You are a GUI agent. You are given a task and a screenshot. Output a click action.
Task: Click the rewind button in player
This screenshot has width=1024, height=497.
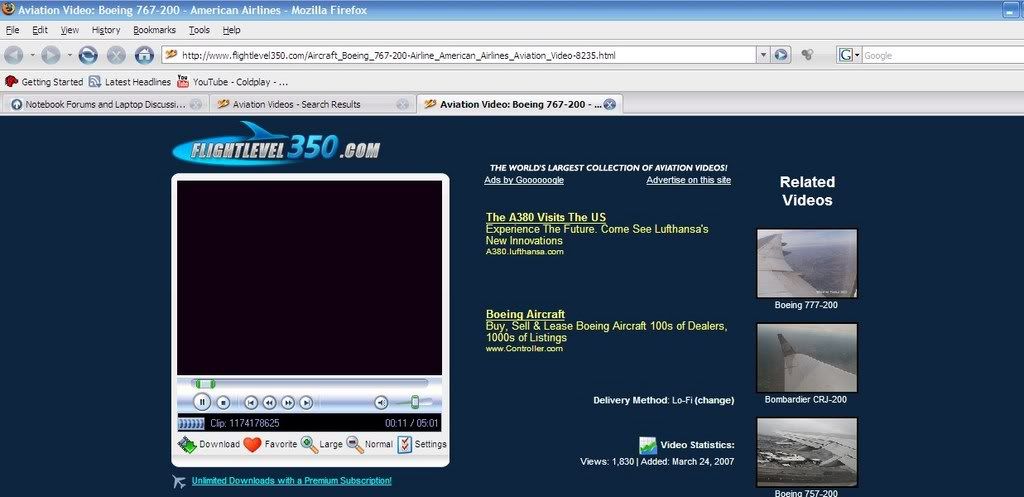(269, 403)
